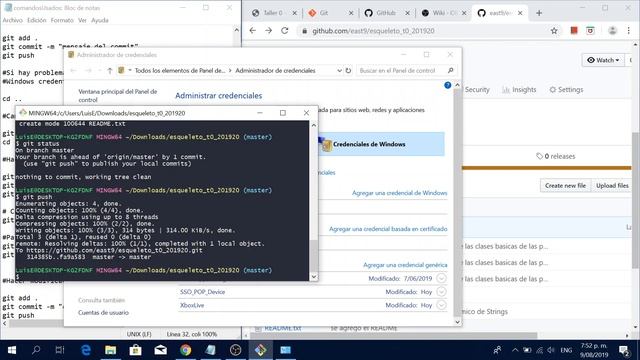The height and width of the screenshot is (360, 640).
Task: Expand credential modified 7/06/2019
Action: pyautogui.click(x=441, y=278)
